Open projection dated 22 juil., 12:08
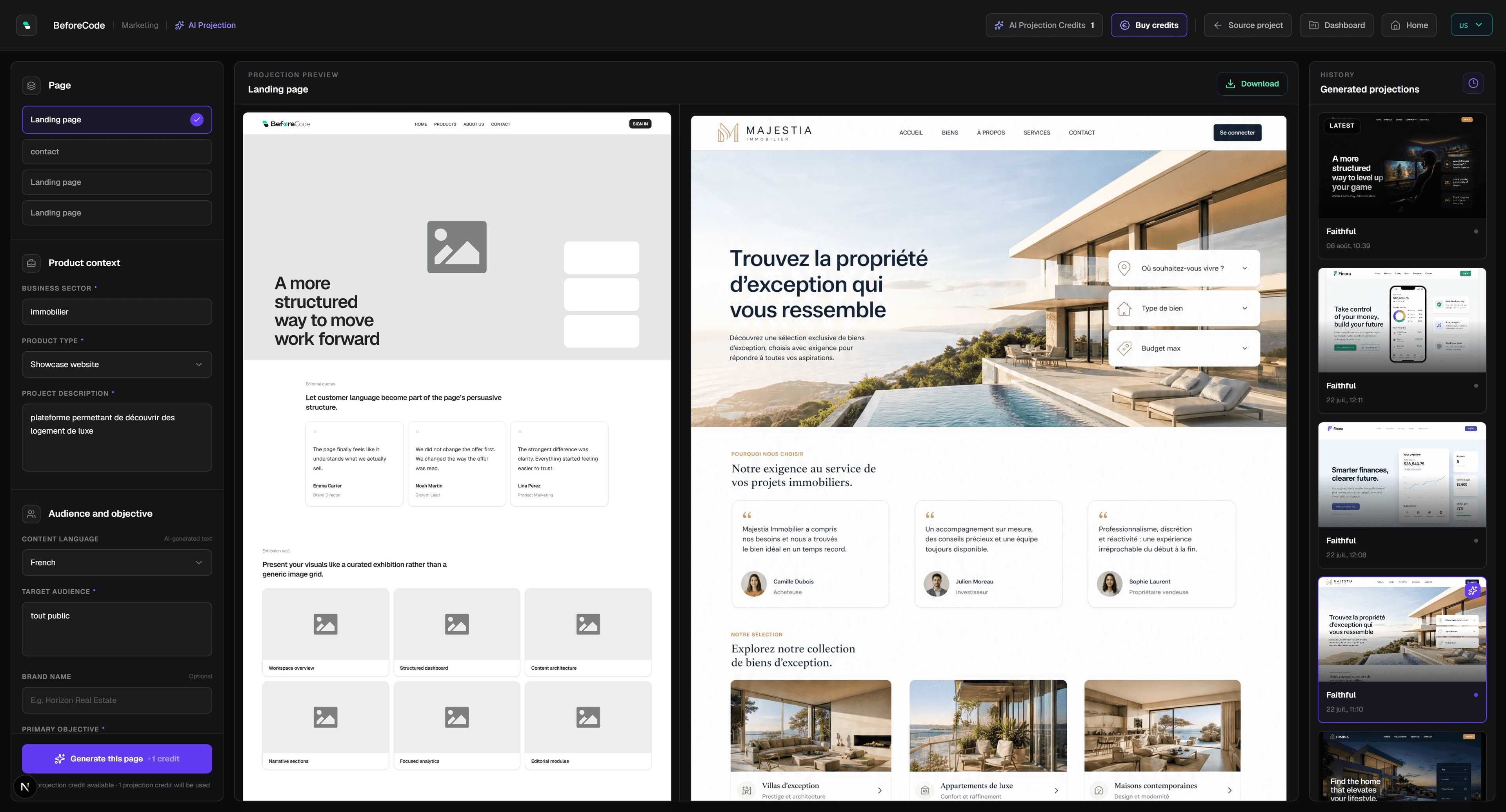Screen dimensions: 1506x812 [1402, 494]
